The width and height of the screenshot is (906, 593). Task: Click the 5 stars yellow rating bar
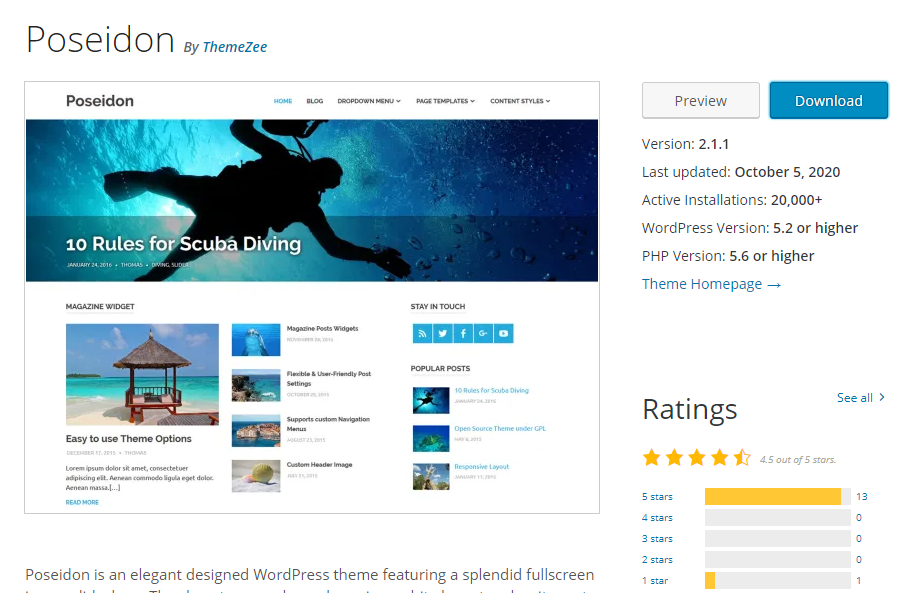[x=773, y=496]
